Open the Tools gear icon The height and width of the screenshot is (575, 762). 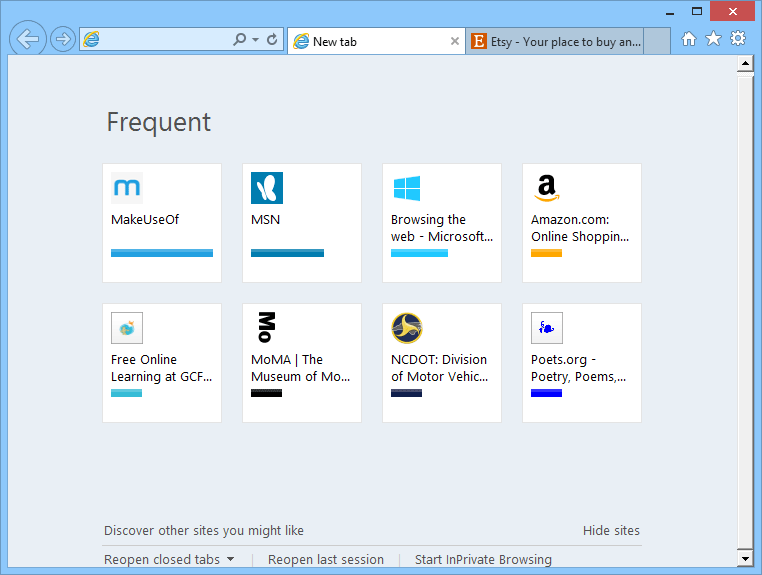point(738,39)
